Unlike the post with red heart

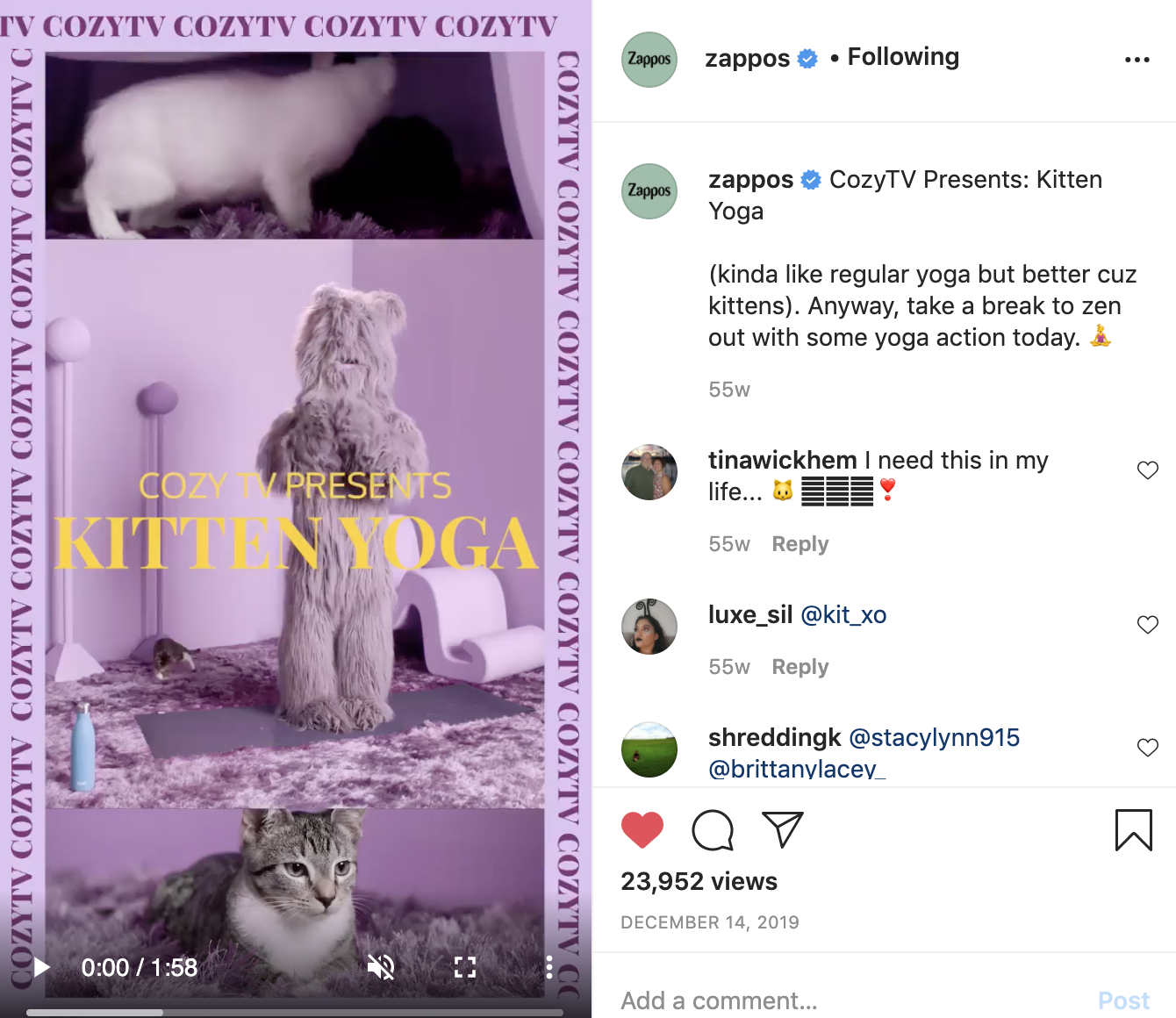pos(642,830)
